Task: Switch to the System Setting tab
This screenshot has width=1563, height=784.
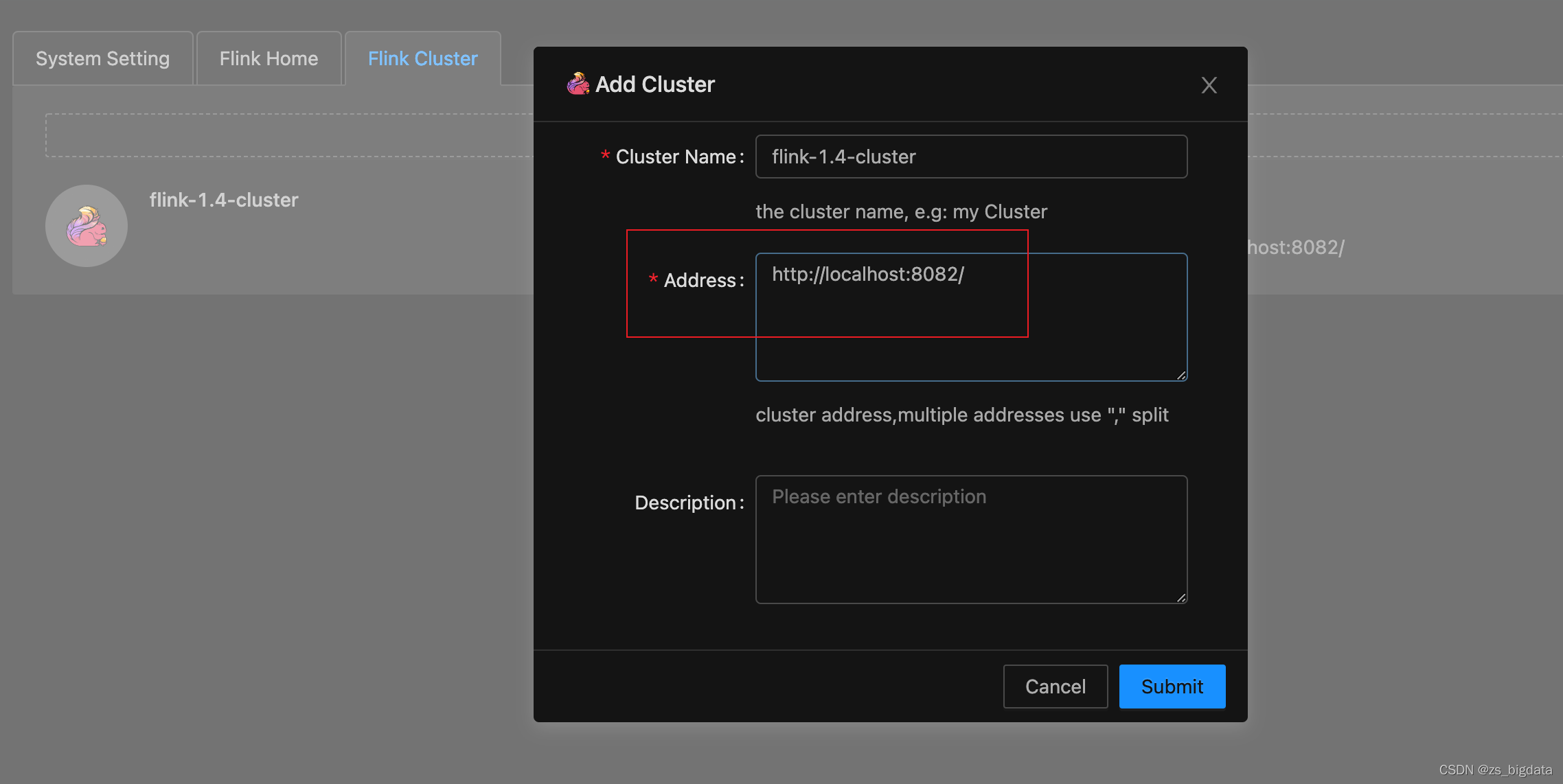Action: click(x=102, y=58)
